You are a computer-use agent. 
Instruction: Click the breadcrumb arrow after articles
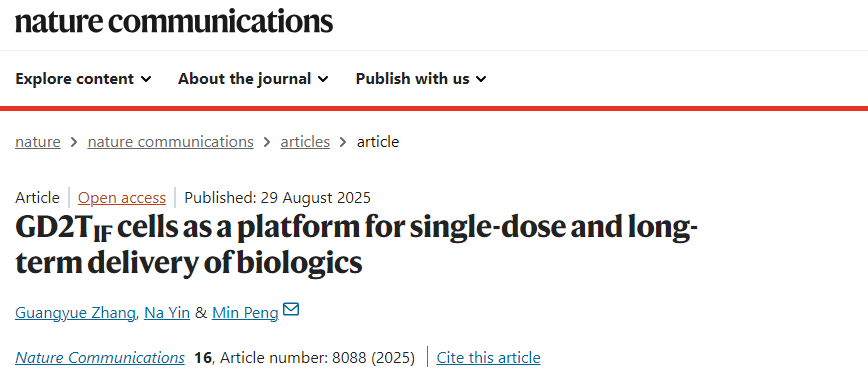[343, 142]
